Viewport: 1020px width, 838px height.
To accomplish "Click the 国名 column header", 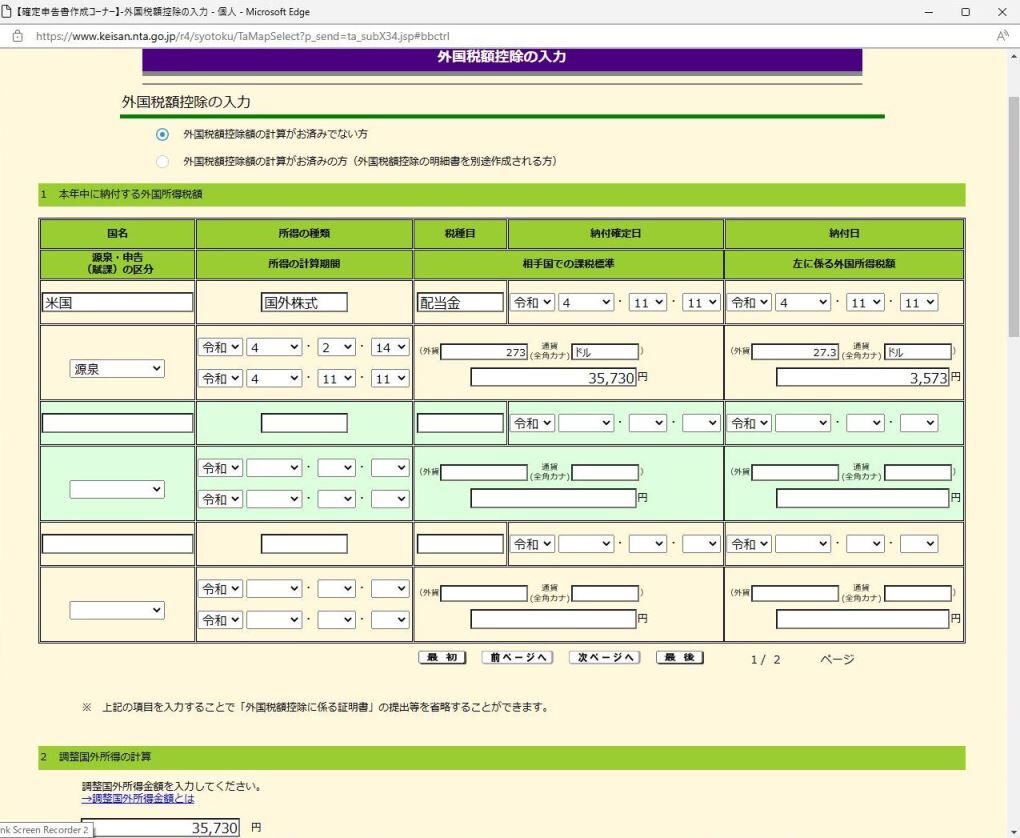I will (118, 234).
